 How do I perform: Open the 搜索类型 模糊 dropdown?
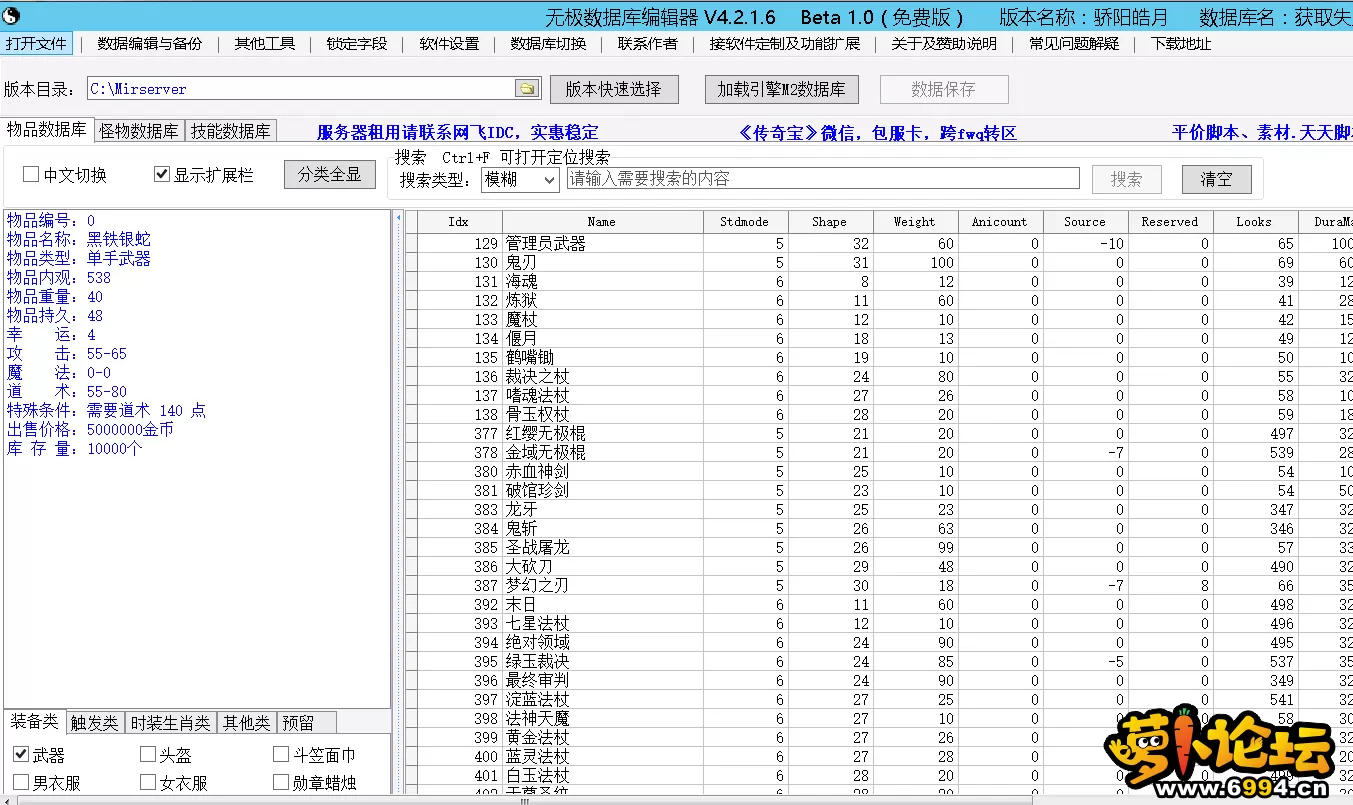(520, 179)
